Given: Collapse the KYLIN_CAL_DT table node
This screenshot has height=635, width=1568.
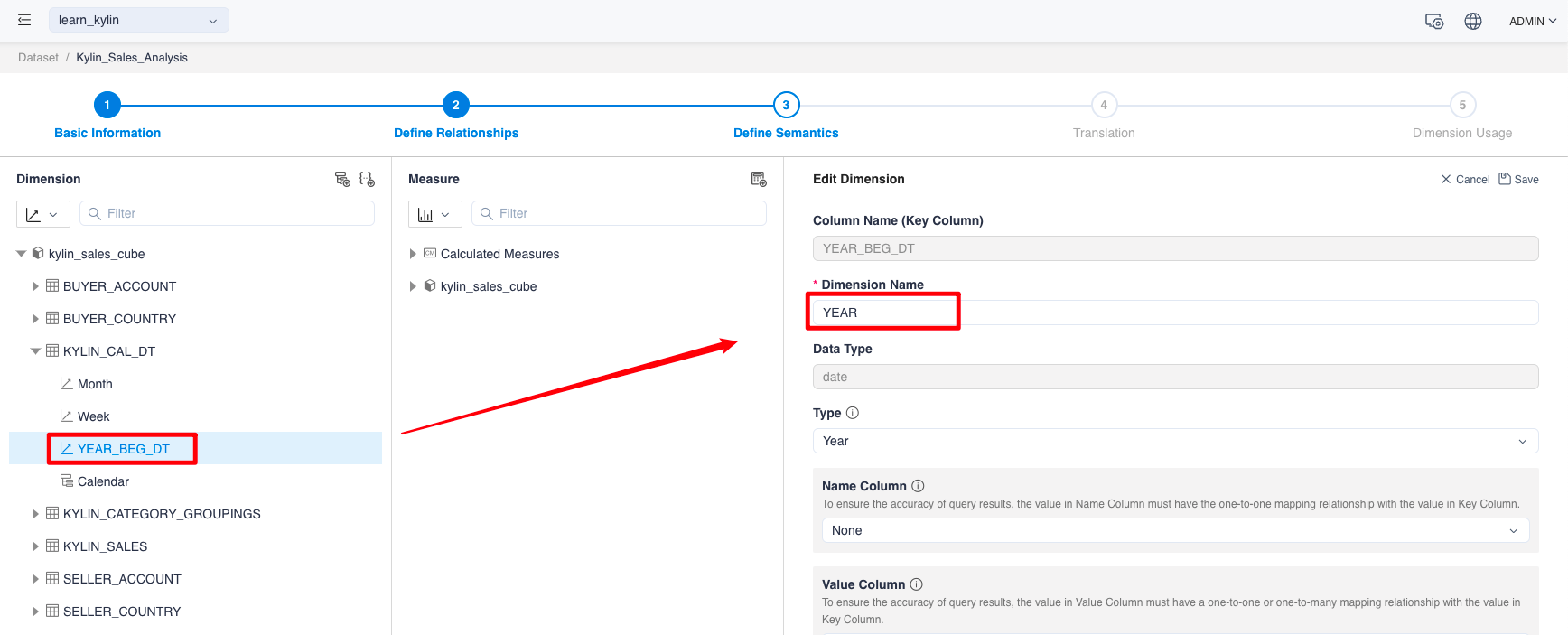Looking at the screenshot, I should [35, 351].
